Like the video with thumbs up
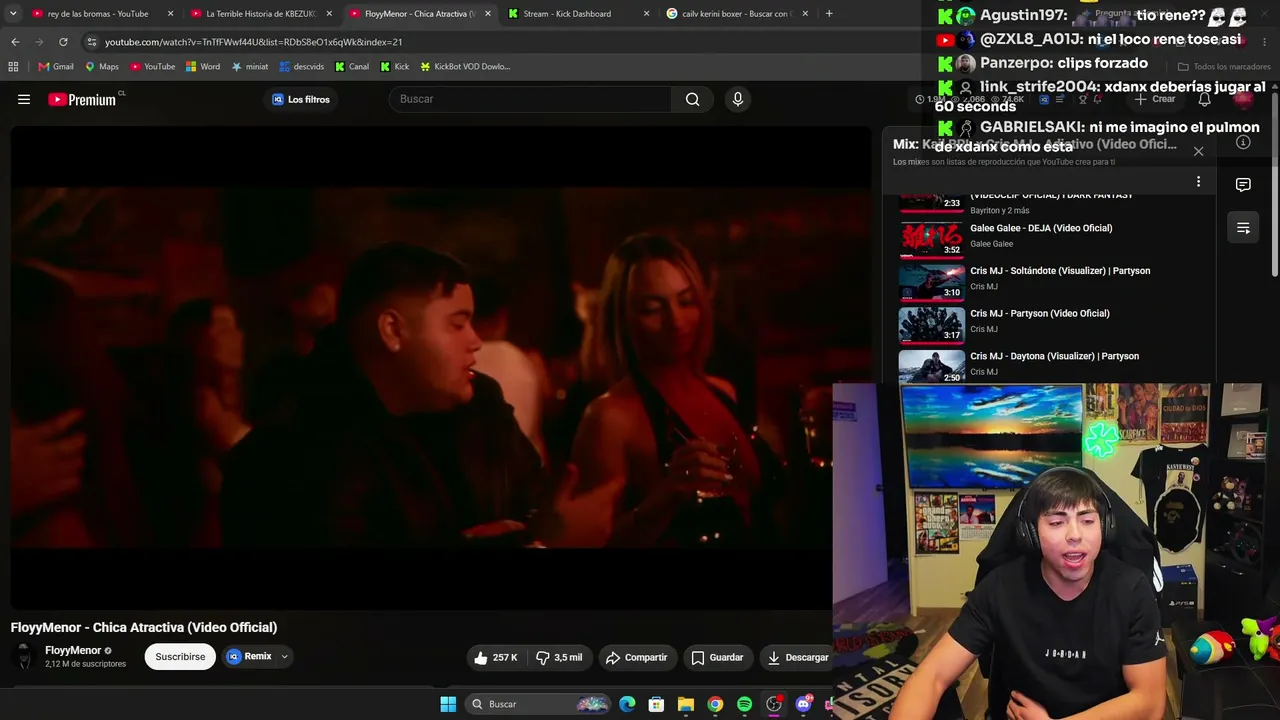Viewport: 1280px width, 720px height. [495, 657]
